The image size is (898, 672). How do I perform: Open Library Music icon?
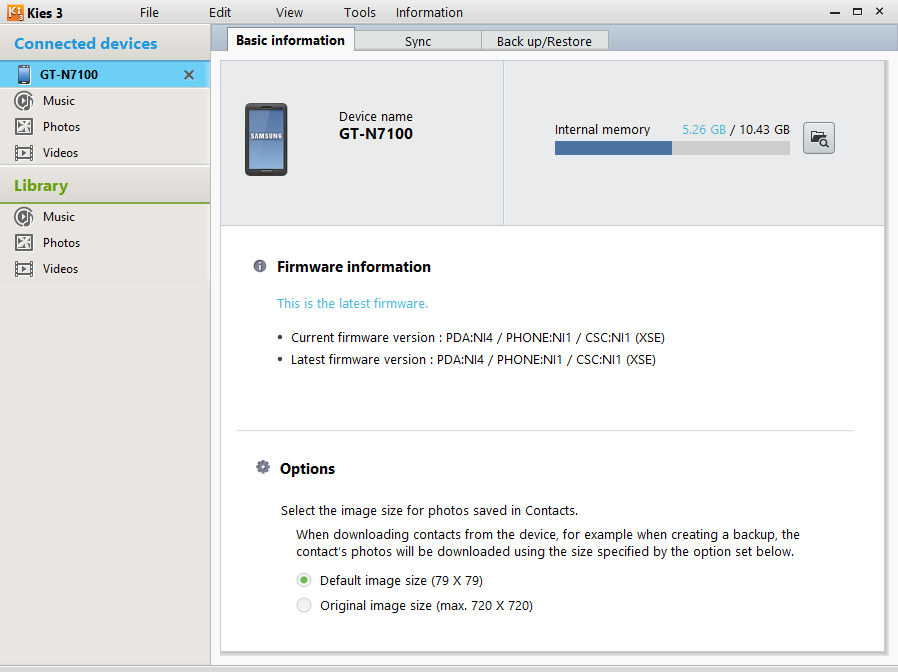coord(23,217)
